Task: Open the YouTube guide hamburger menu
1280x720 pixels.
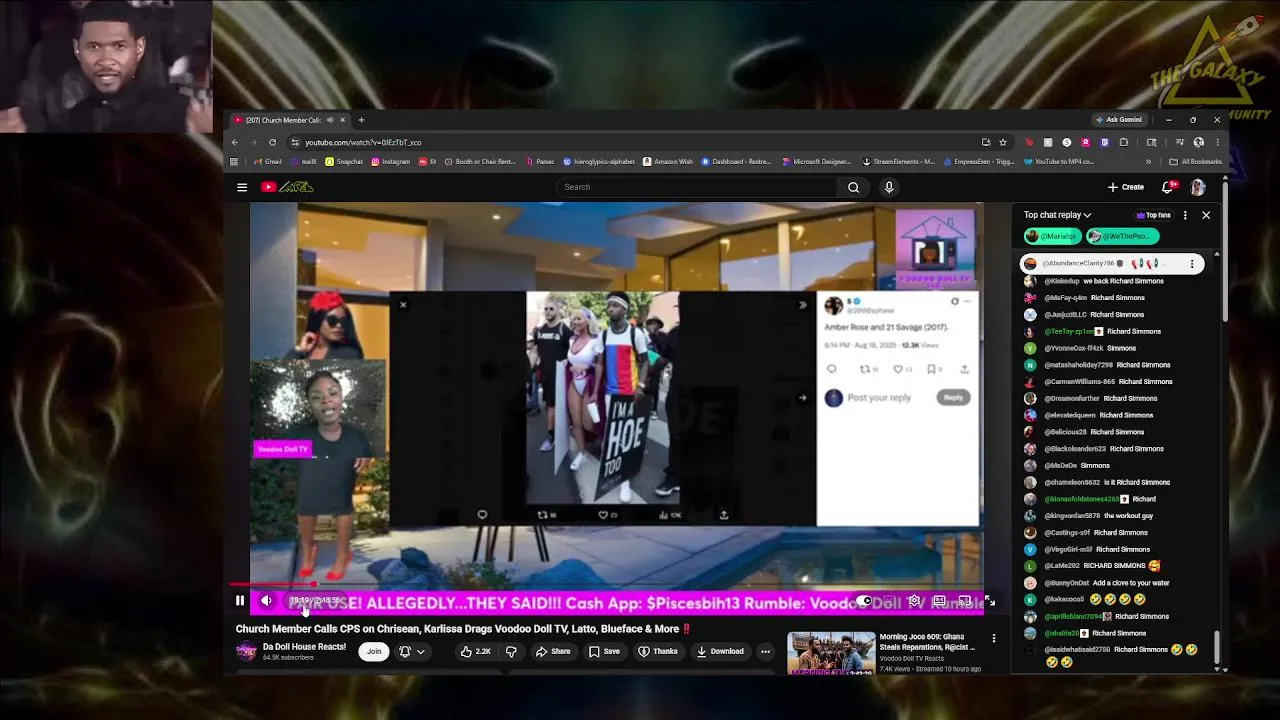Action: (242, 187)
